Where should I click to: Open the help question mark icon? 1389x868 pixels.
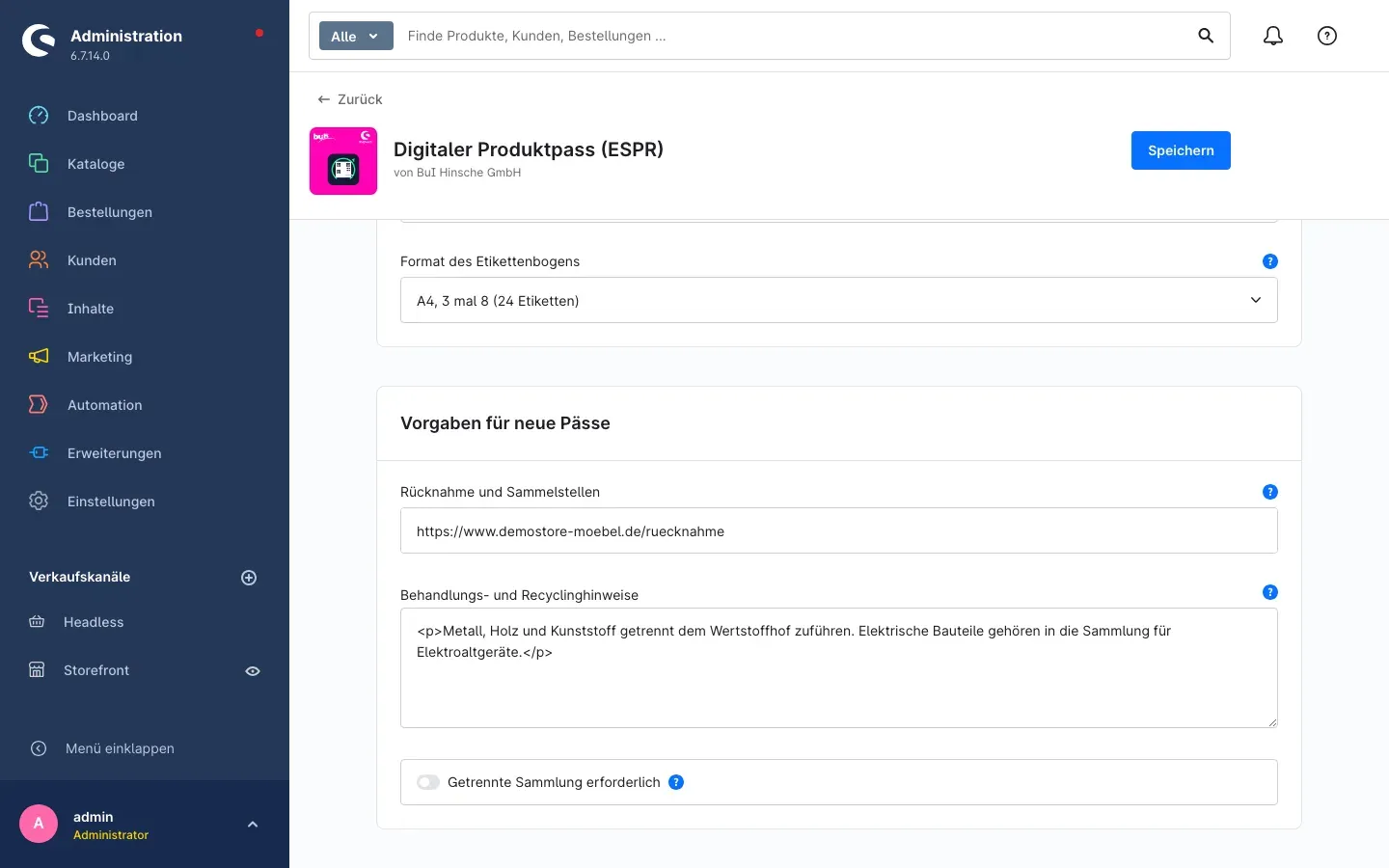pyautogui.click(x=1327, y=36)
